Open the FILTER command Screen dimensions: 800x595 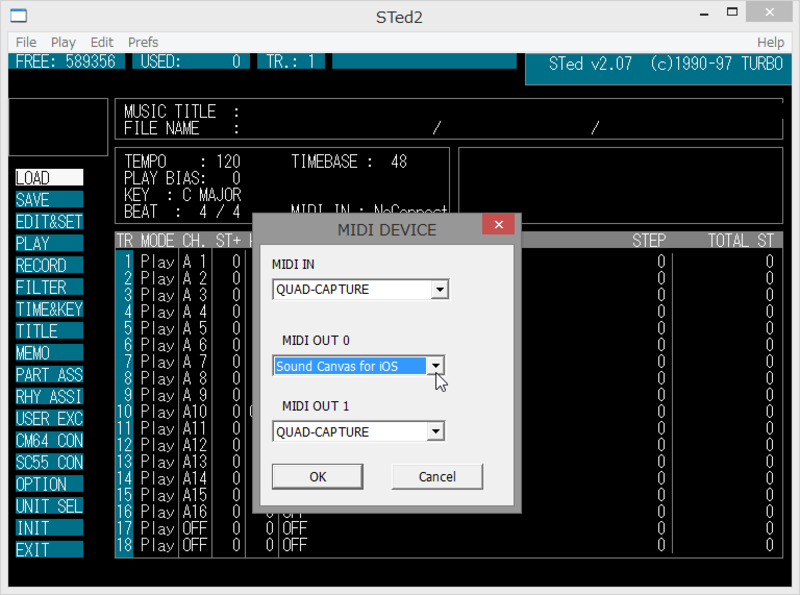point(49,287)
